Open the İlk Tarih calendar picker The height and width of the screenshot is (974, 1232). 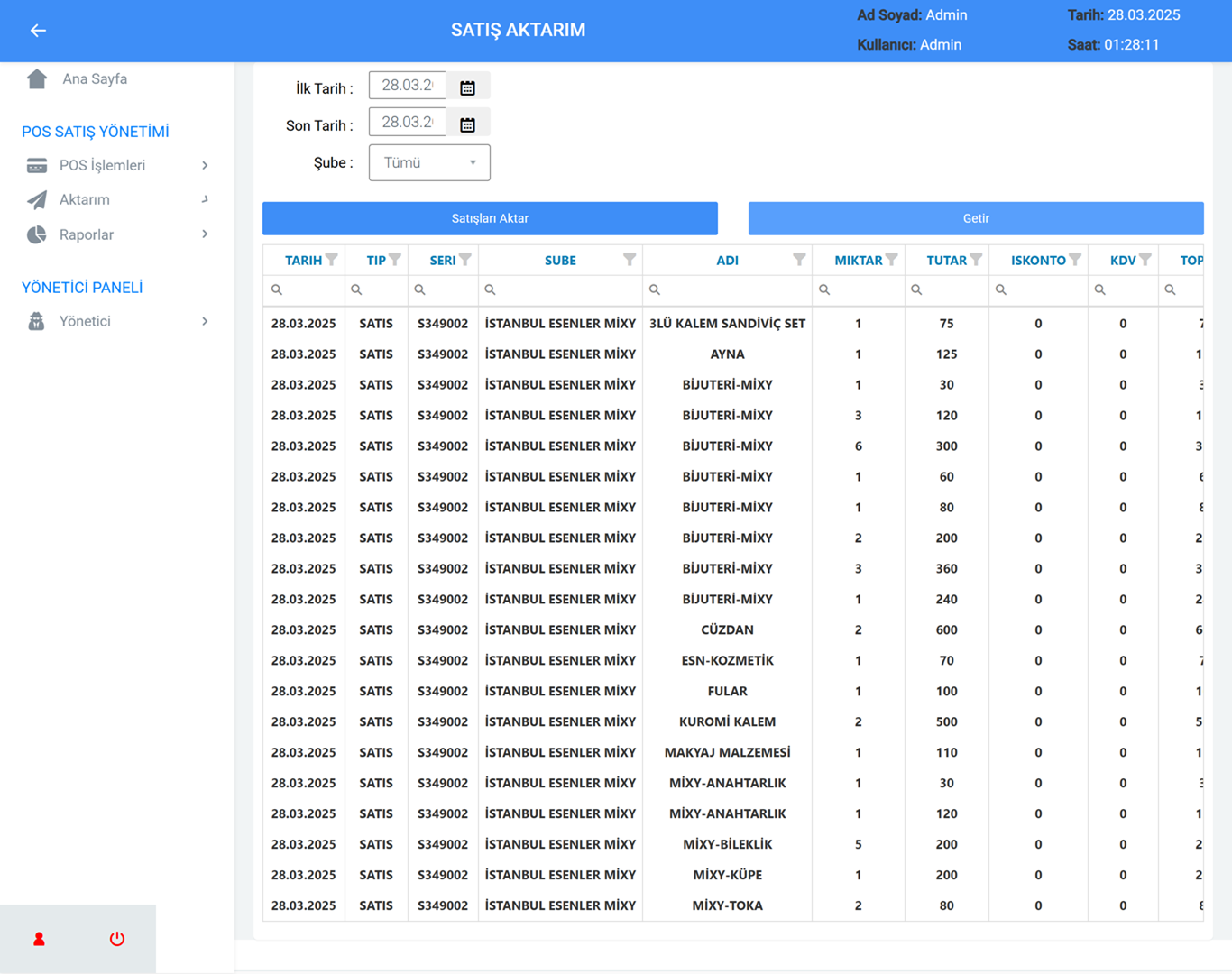[x=467, y=87]
